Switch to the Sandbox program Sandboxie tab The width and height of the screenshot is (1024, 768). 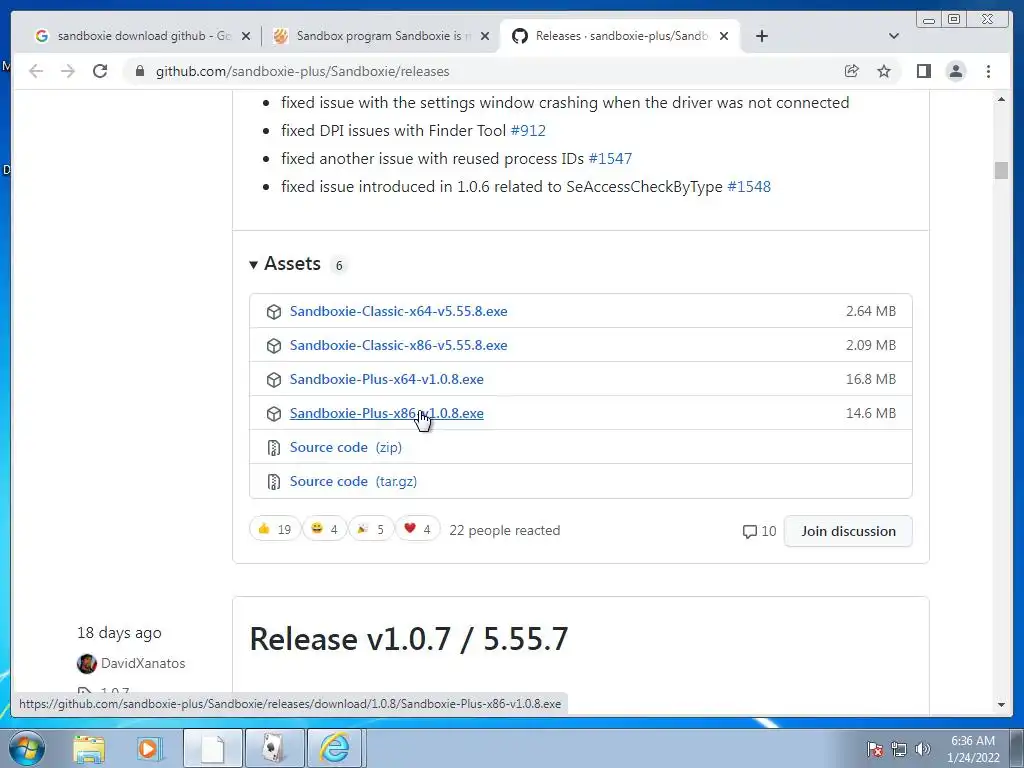pos(379,36)
